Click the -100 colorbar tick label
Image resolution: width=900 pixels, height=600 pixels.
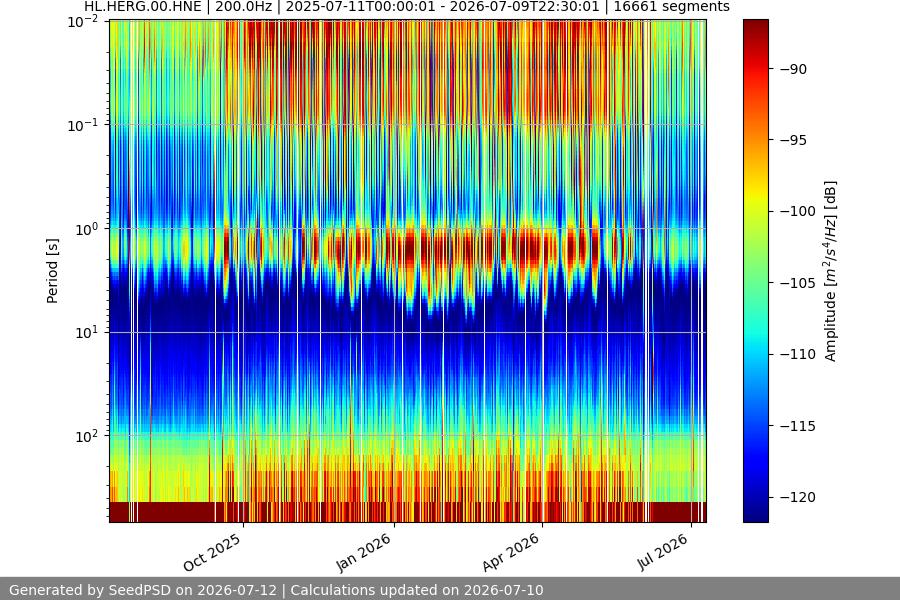coord(798,211)
